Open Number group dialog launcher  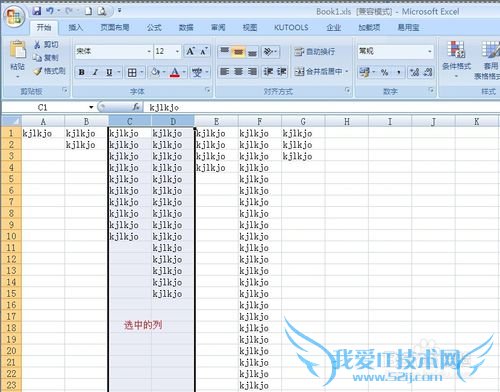431,90
